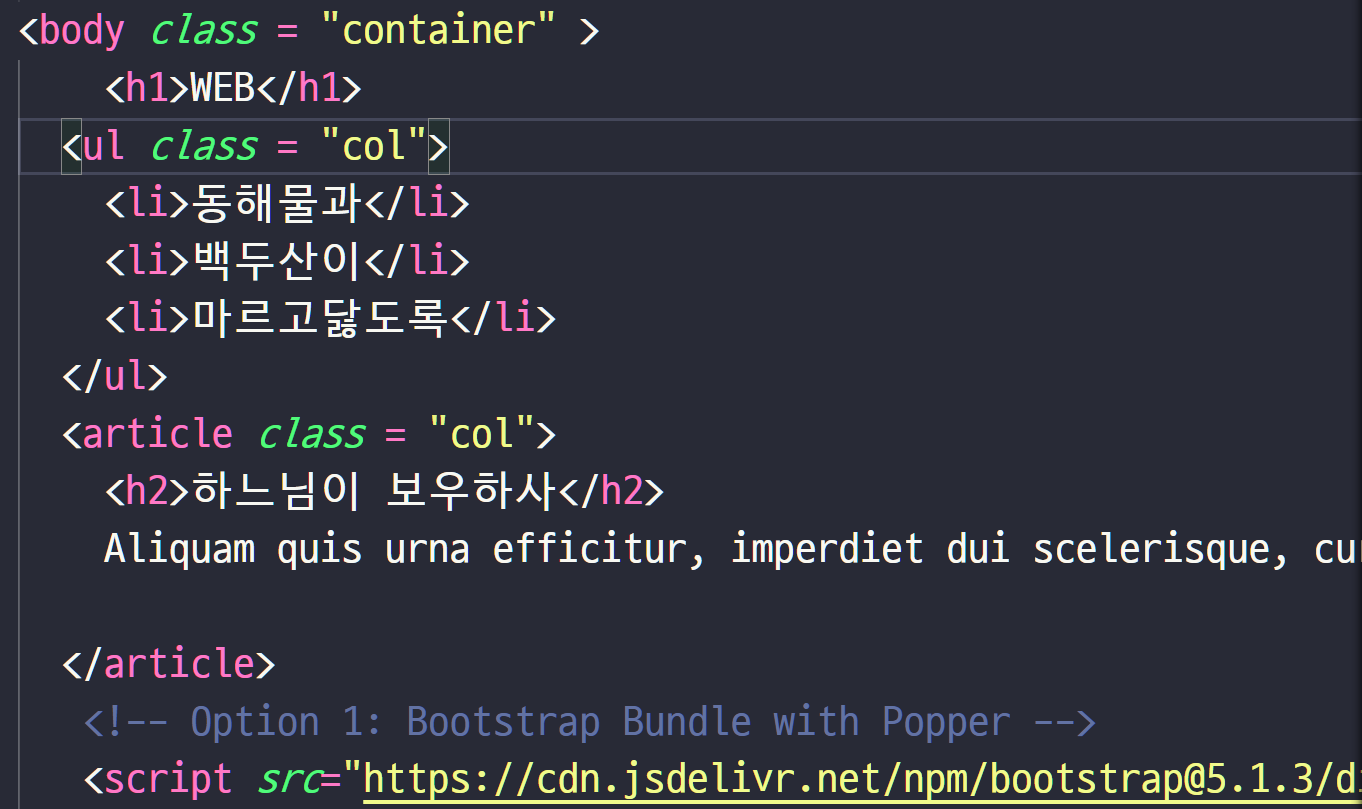Image resolution: width=1362 pixels, height=809 pixels.
Task: Place cursor in the article's "col" value
Action: click(482, 434)
